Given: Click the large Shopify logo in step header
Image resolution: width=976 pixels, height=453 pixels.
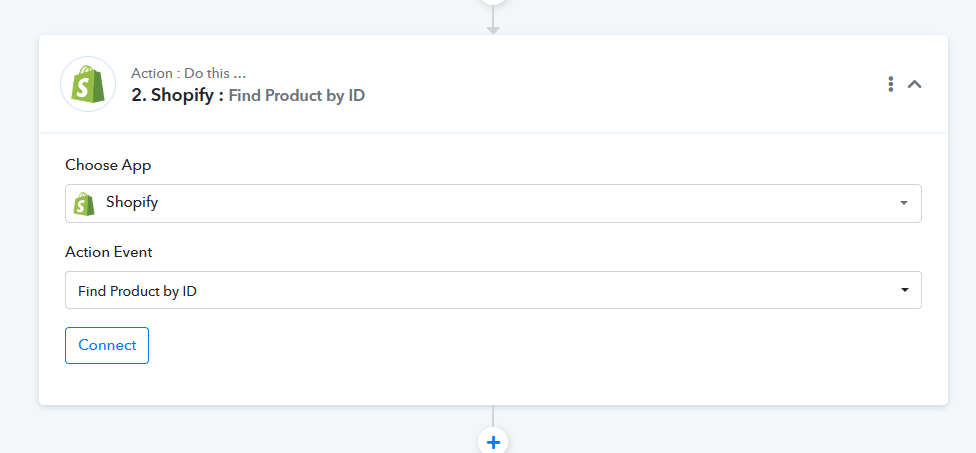Looking at the screenshot, I should pyautogui.click(x=88, y=84).
